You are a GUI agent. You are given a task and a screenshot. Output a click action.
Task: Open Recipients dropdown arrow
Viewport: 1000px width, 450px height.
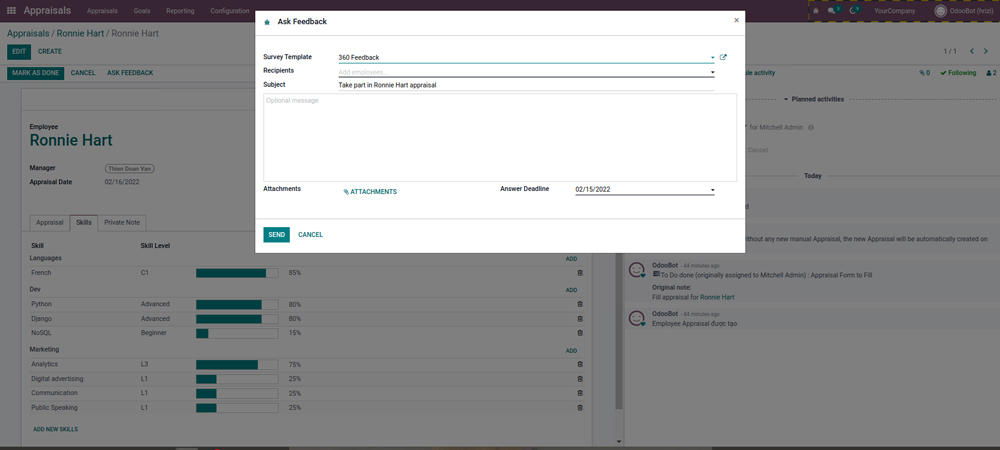[712, 73]
